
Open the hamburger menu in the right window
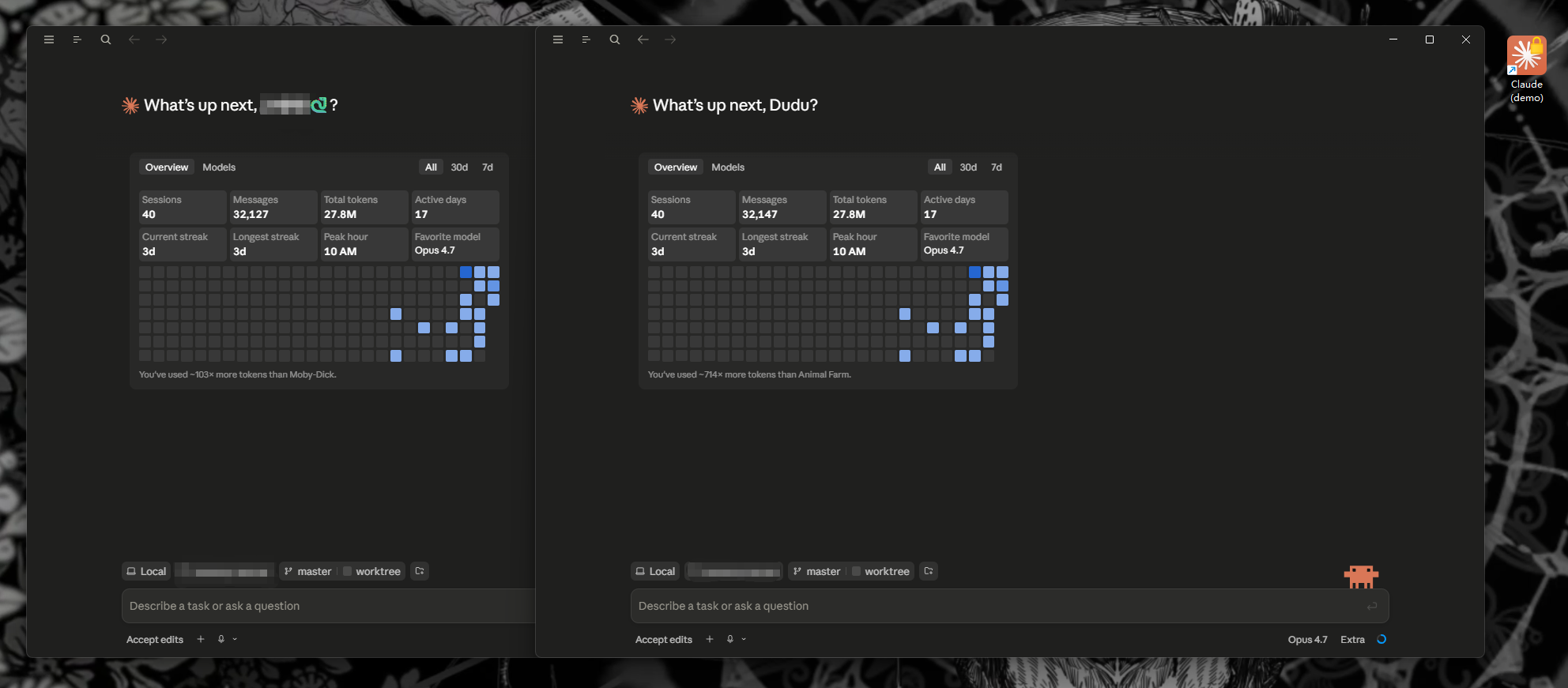pyautogui.click(x=558, y=39)
